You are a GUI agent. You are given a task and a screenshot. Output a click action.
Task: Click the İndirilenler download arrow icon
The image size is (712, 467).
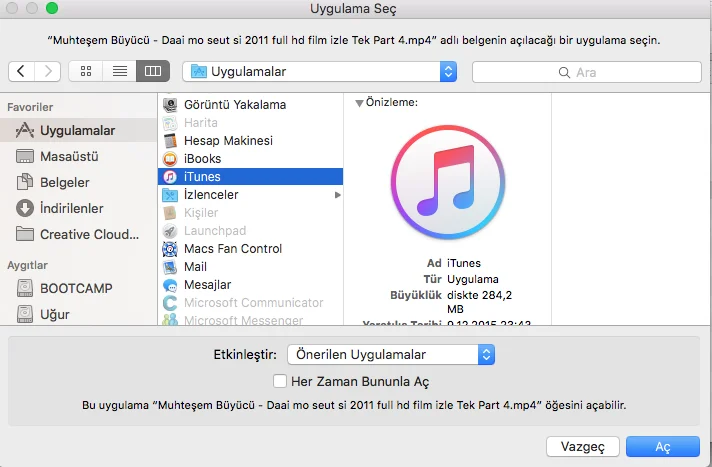click(x=25, y=208)
